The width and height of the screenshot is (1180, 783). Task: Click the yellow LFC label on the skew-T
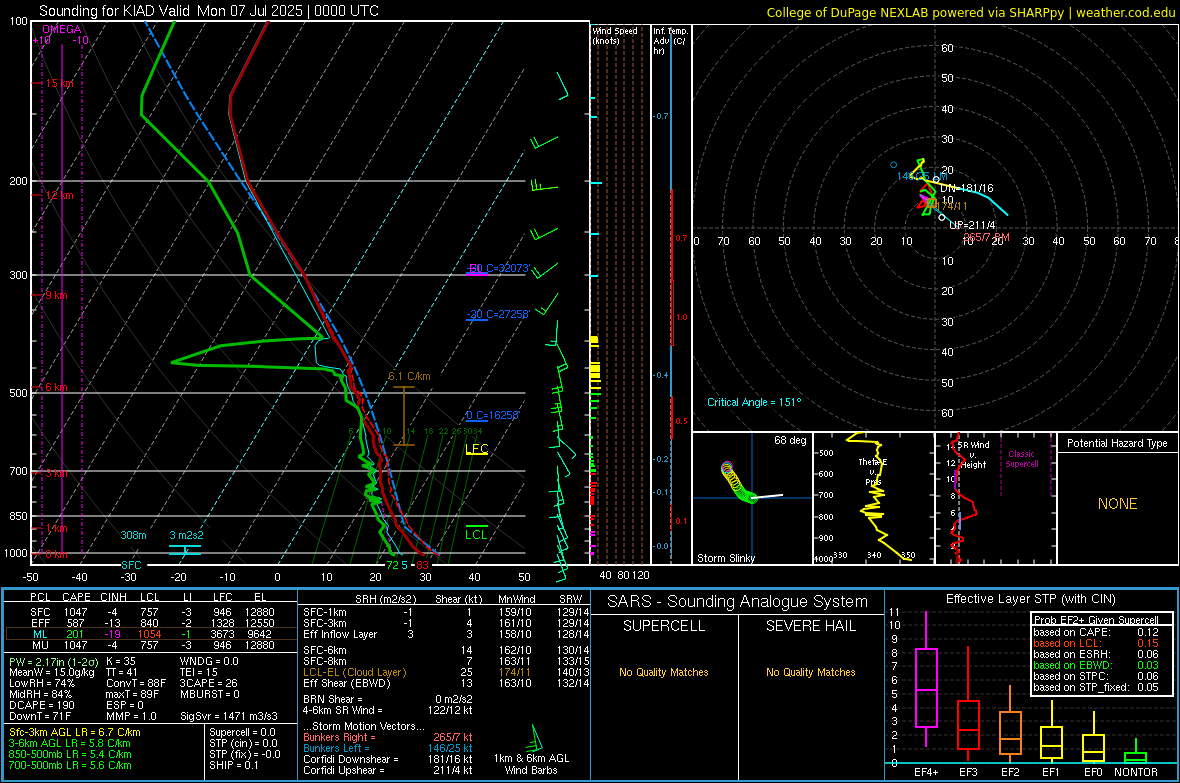(476, 449)
